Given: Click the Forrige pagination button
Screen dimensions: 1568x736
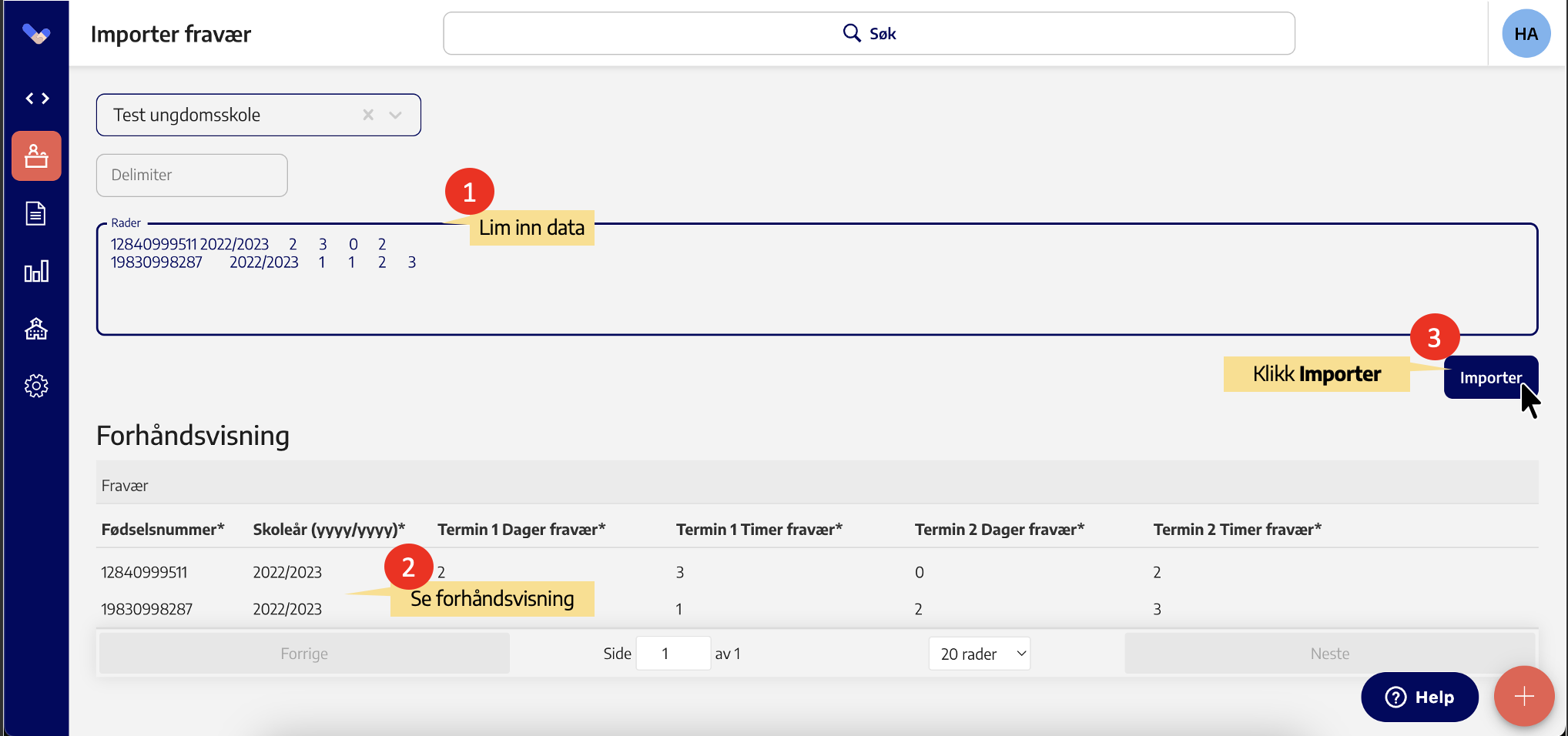Looking at the screenshot, I should [x=304, y=654].
